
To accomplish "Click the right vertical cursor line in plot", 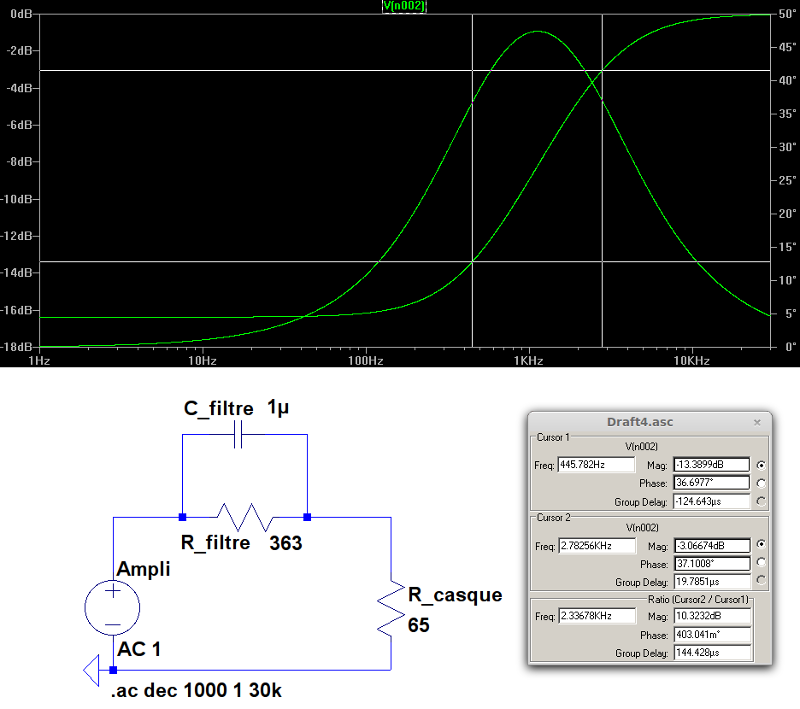I will (x=602, y=200).
